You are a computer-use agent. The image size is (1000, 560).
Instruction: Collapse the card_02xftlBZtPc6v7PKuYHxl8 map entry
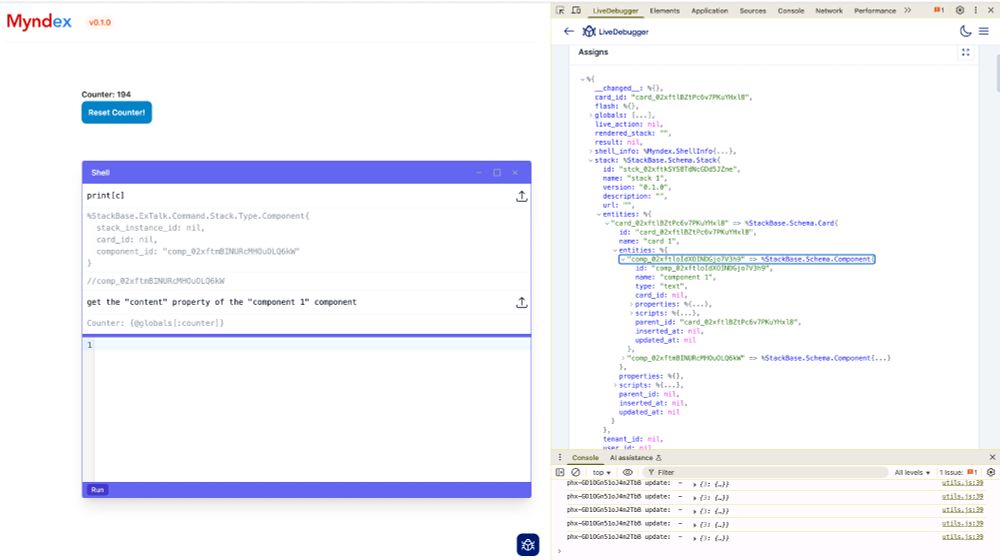coord(607,223)
